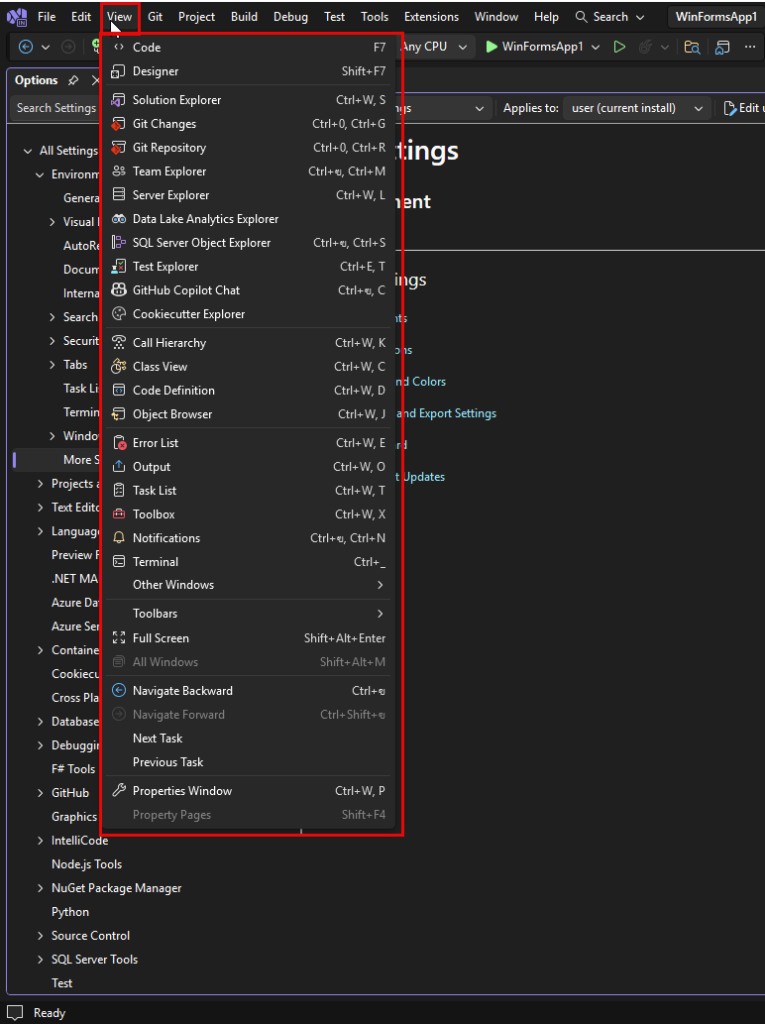The height and width of the screenshot is (1024, 765).
Task: Open Solution Explorer from View menu
Action: [x=248, y=100]
